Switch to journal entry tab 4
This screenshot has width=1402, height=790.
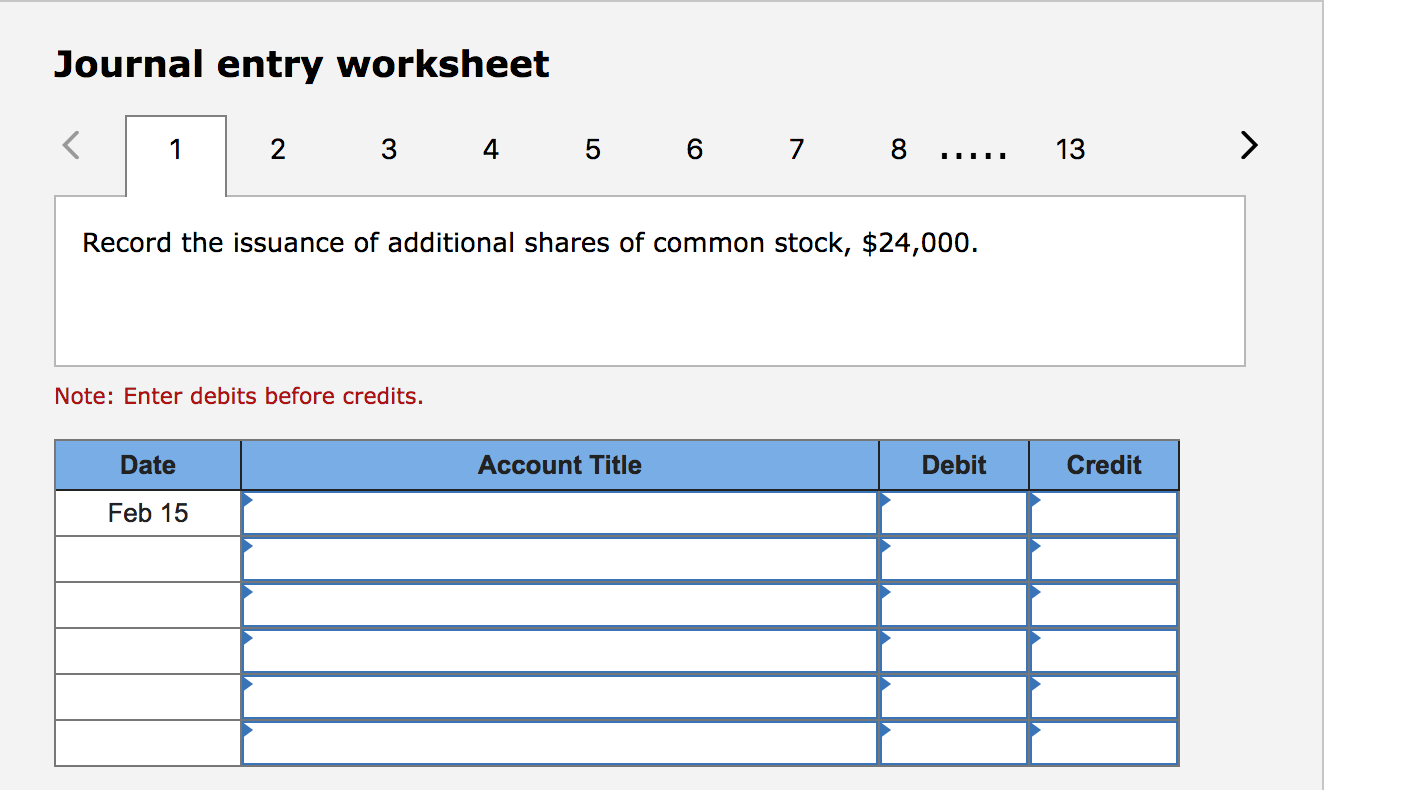[x=490, y=150]
